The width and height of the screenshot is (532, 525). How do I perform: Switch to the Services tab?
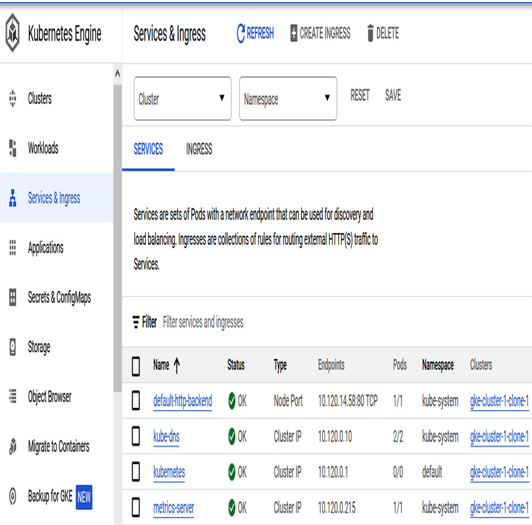coord(148,149)
